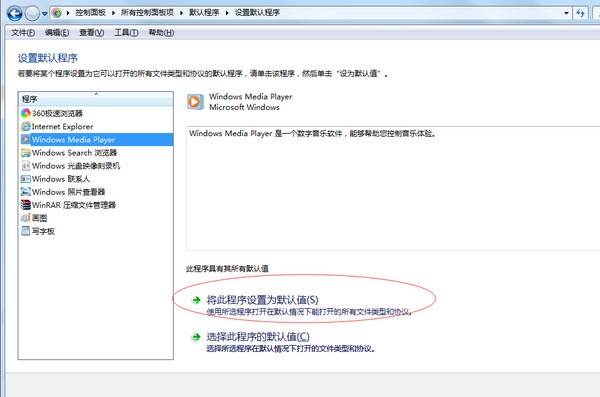Viewport: 600px width, 397px height.
Task: Expand the arrow after 默认程序 breadcrumb
Action: coord(227,13)
